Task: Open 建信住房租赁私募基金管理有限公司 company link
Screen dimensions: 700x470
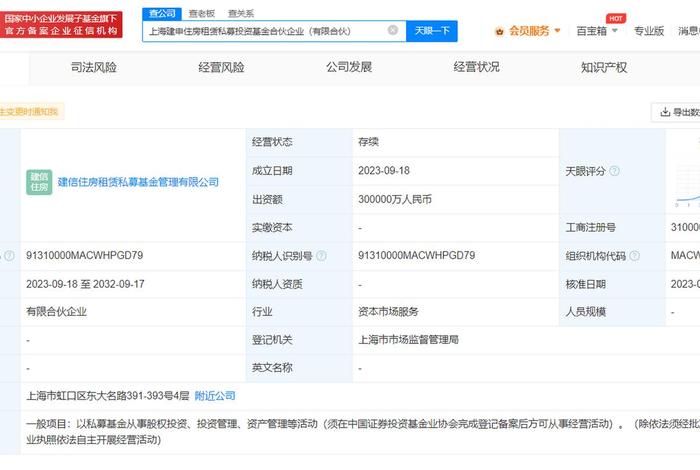Action: tap(138, 182)
